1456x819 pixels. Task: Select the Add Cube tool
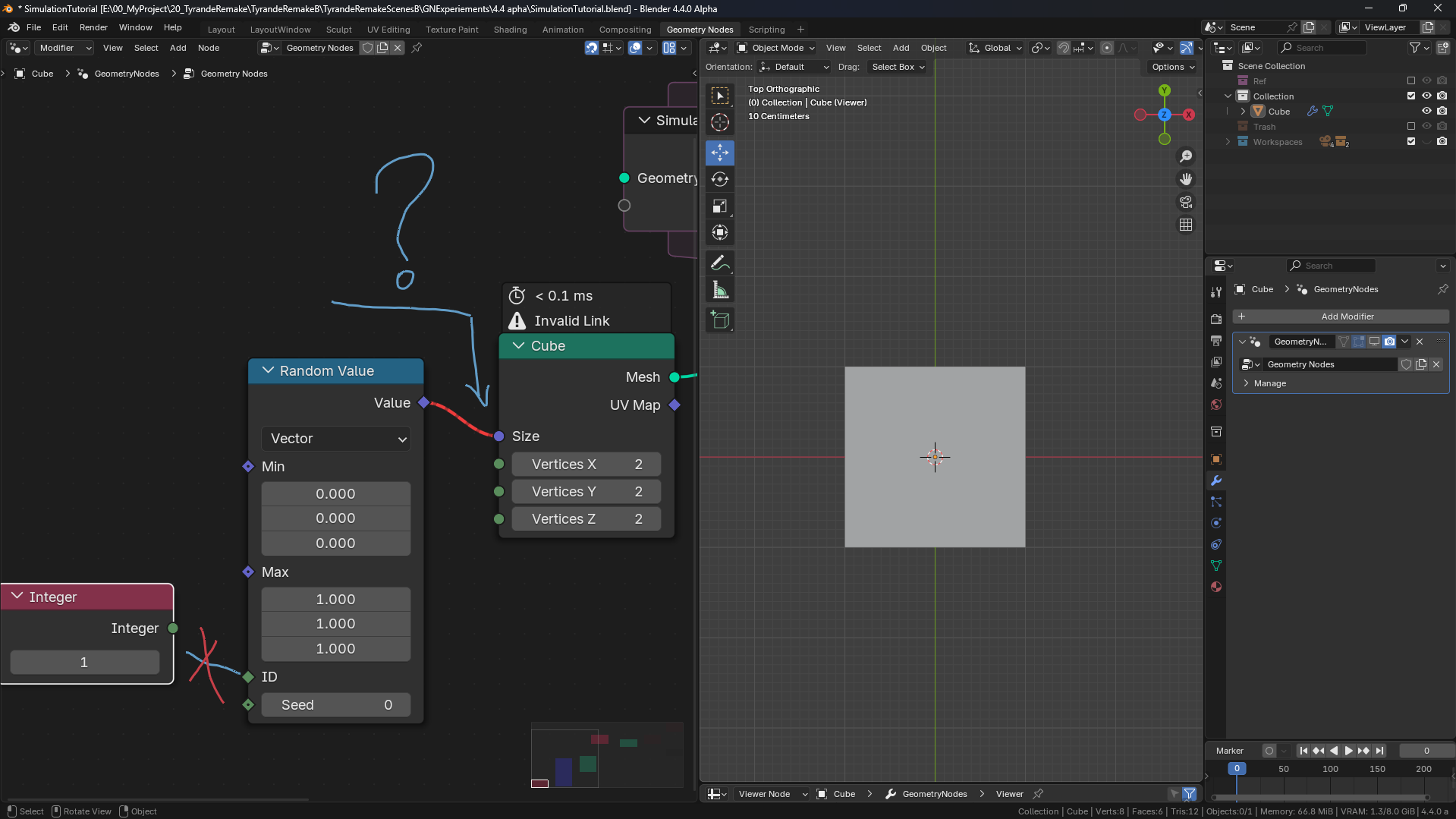pyautogui.click(x=719, y=320)
